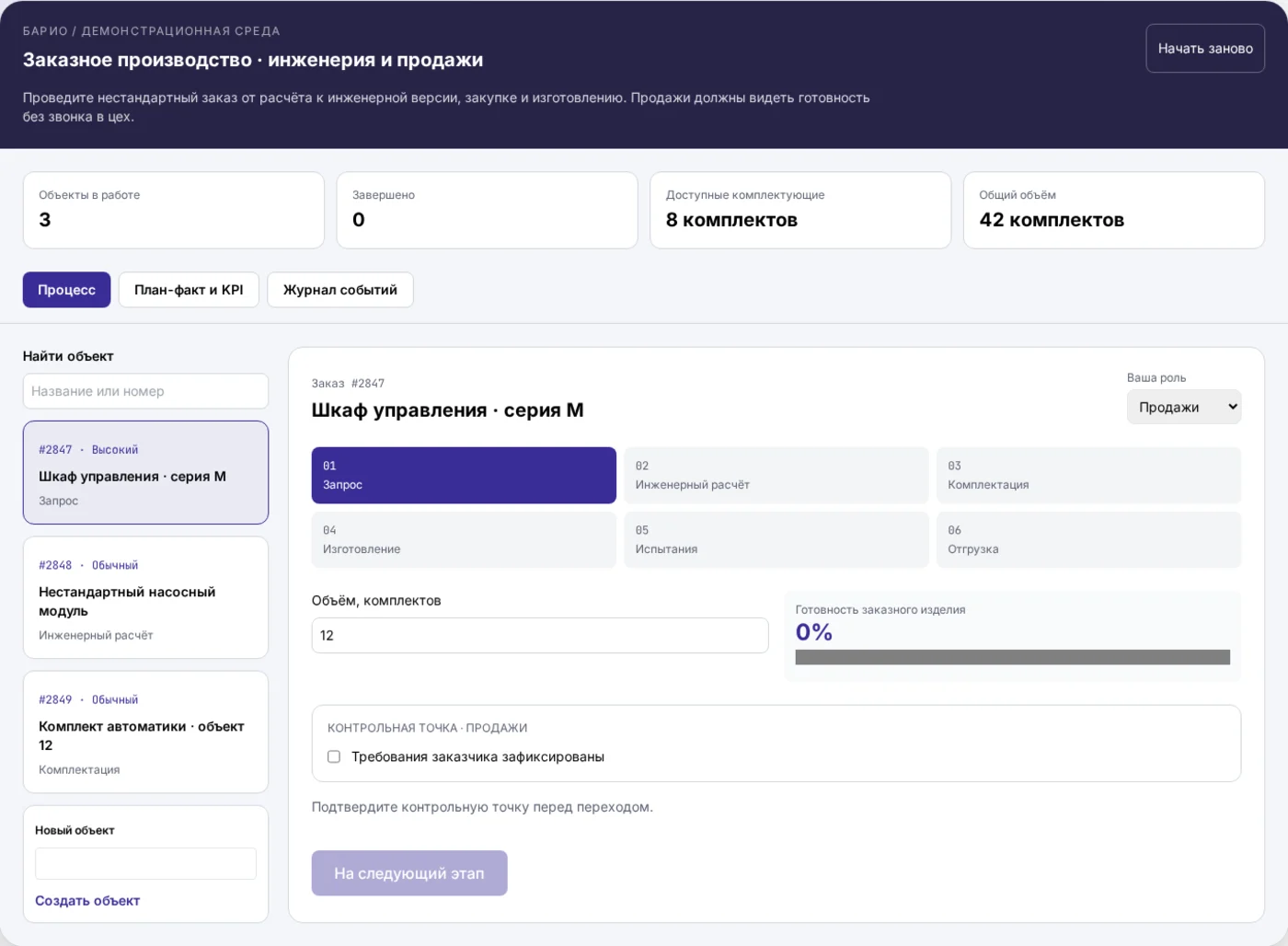
Task: Click the Готовность заказного изделия progress bar
Action: (1013, 657)
